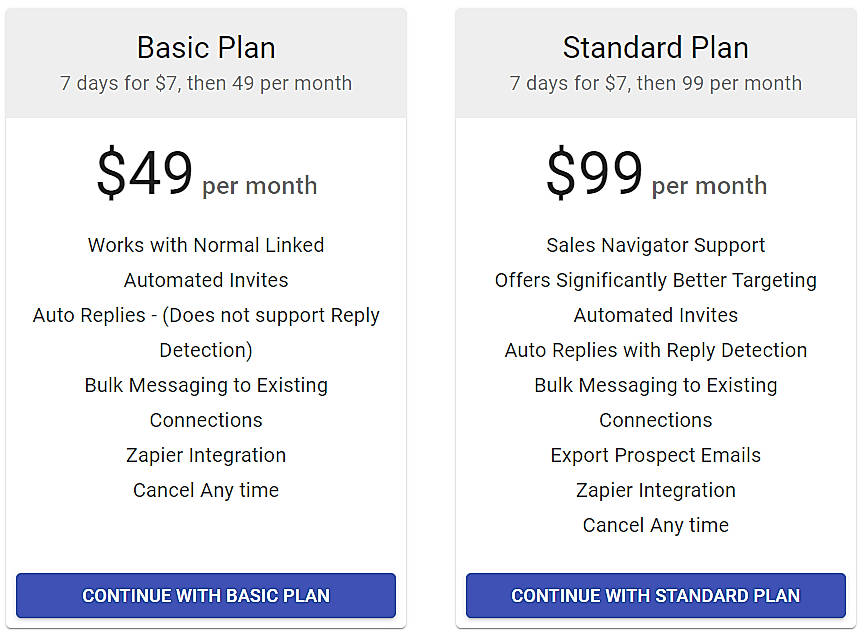Click the $49 per month price
Image resolution: width=865 pixels, height=636 pixels.
coord(206,175)
